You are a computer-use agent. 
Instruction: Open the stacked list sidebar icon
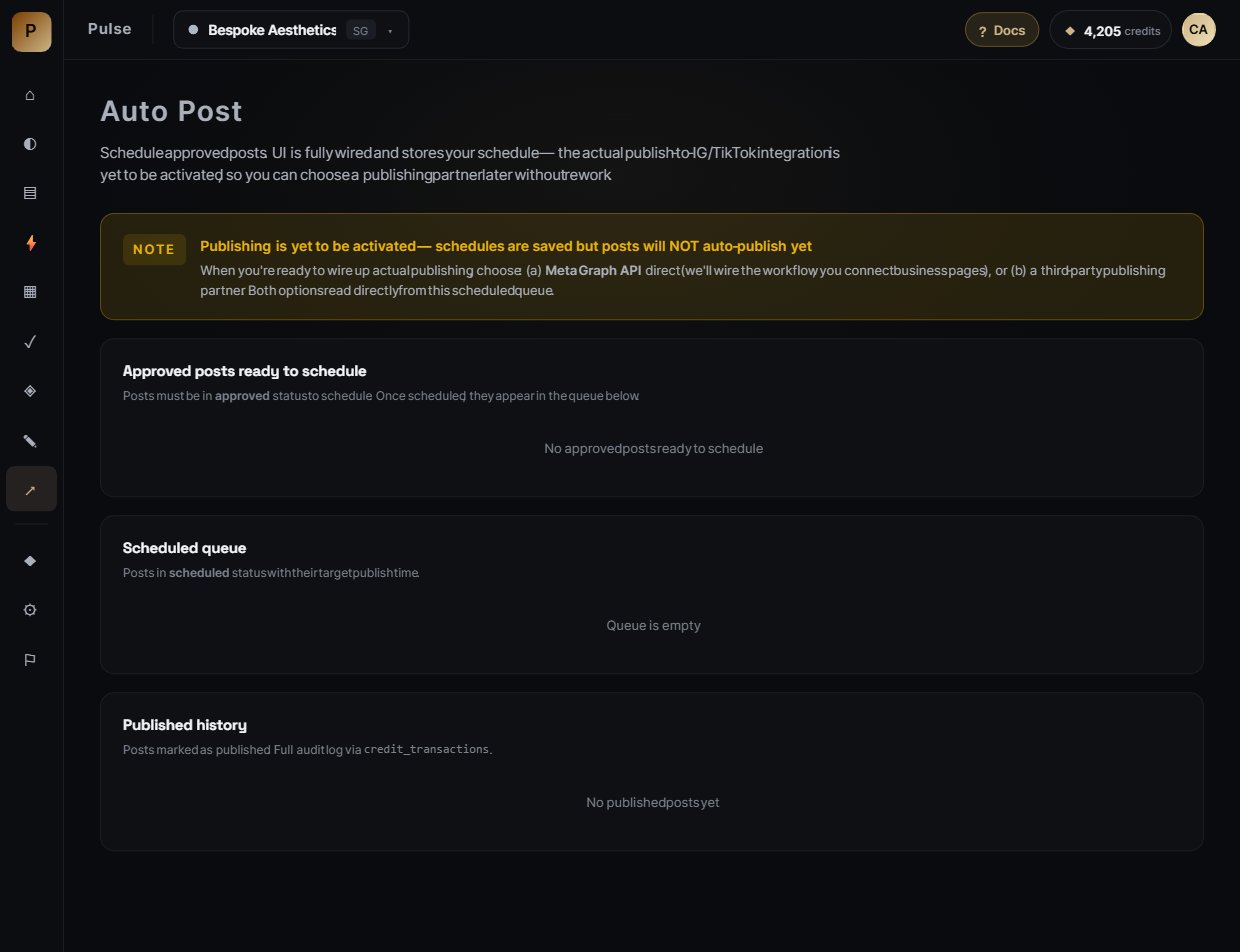(x=30, y=193)
